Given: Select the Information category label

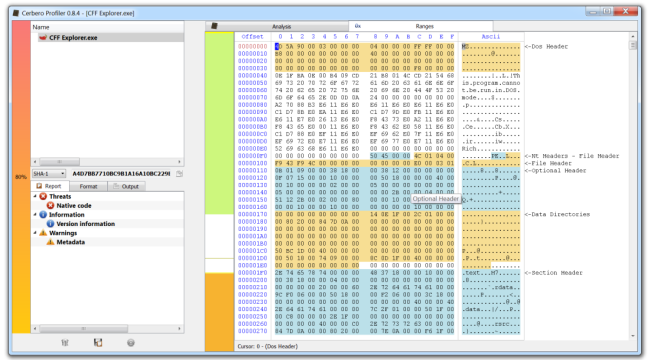Looking at the screenshot, I should (x=66, y=214).
